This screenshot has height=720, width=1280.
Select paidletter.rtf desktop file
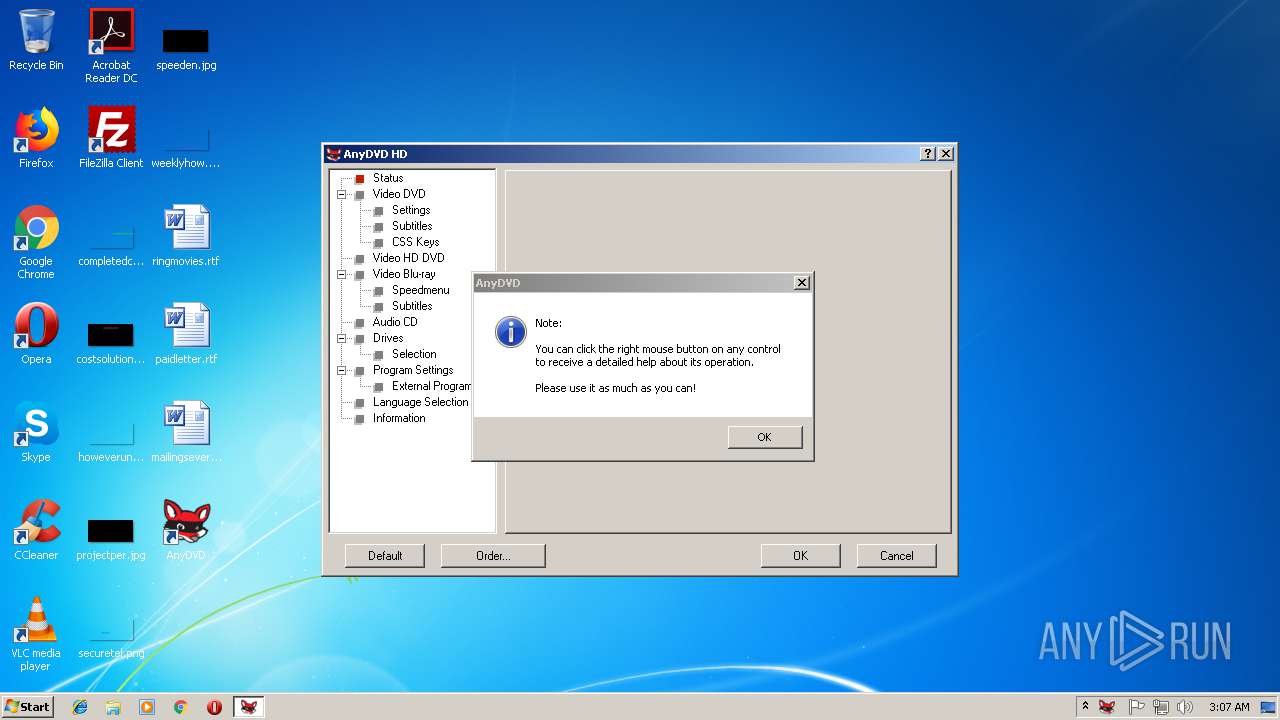pos(186,334)
